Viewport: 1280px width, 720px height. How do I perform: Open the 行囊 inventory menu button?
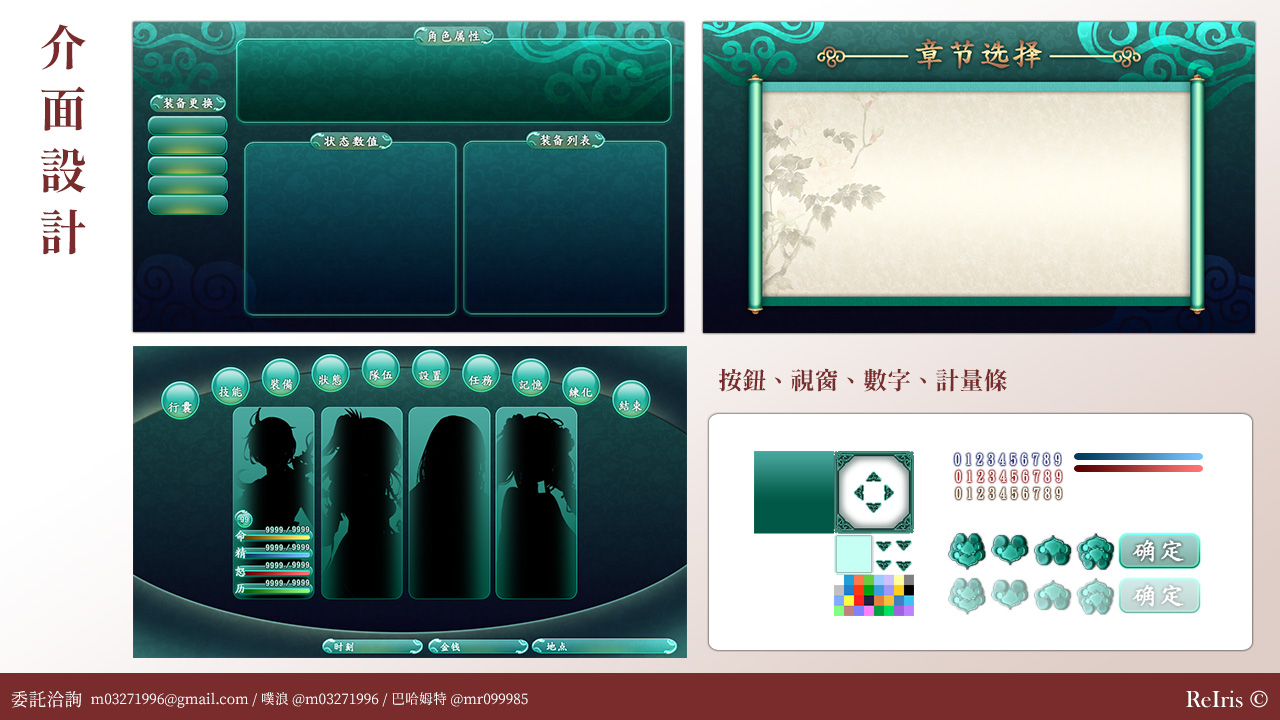181,401
